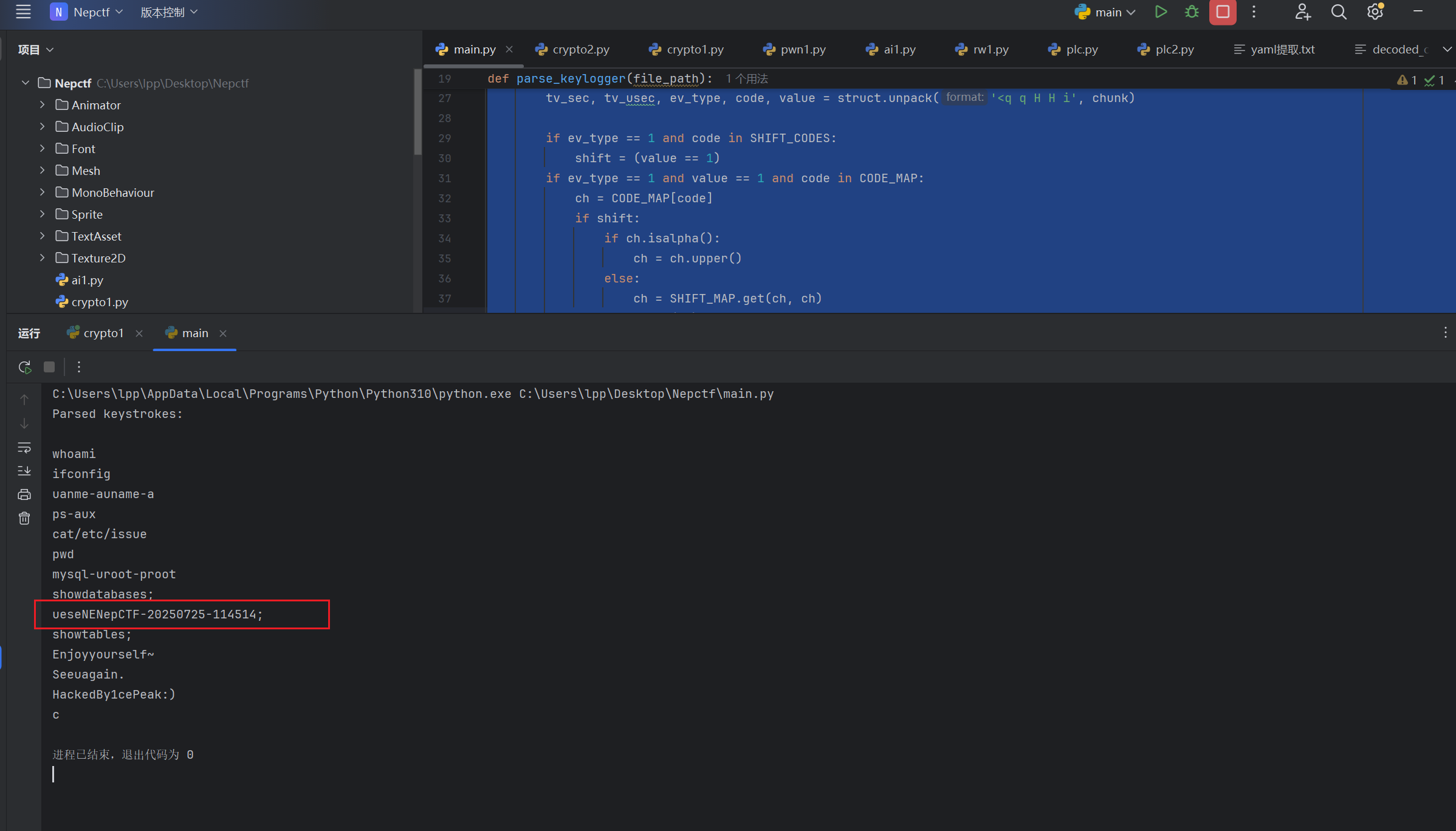Open crypto1.py in project tree
The height and width of the screenshot is (831, 1456).
click(100, 302)
